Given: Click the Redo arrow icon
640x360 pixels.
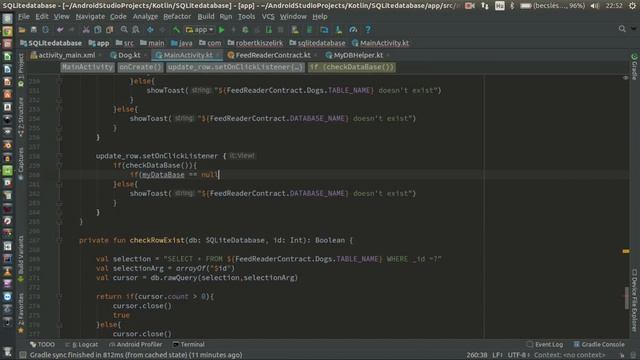Looking at the screenshot, I should tap(72, 30).
